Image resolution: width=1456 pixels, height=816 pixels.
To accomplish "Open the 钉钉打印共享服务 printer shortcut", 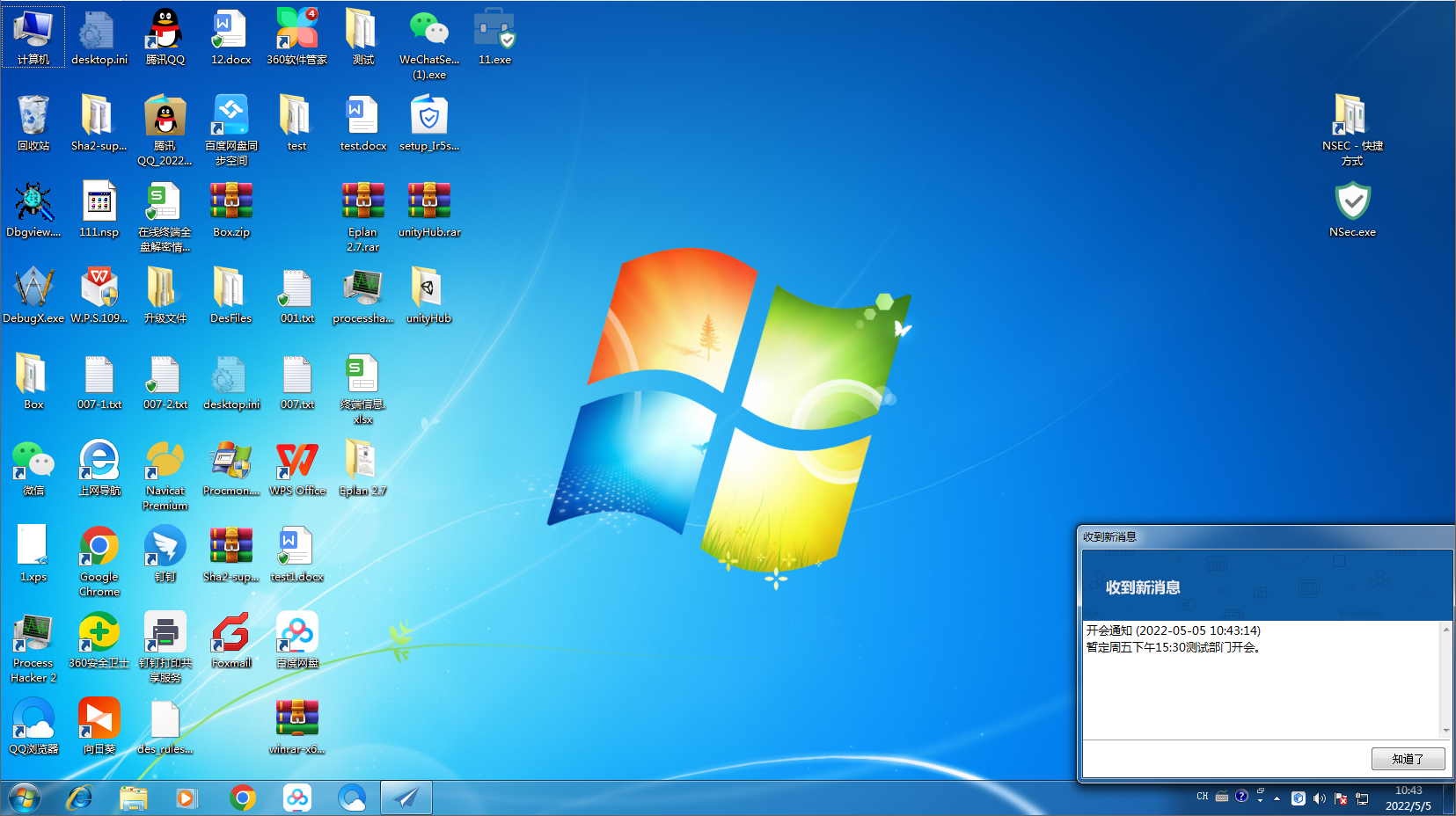I will pos(165,647).
